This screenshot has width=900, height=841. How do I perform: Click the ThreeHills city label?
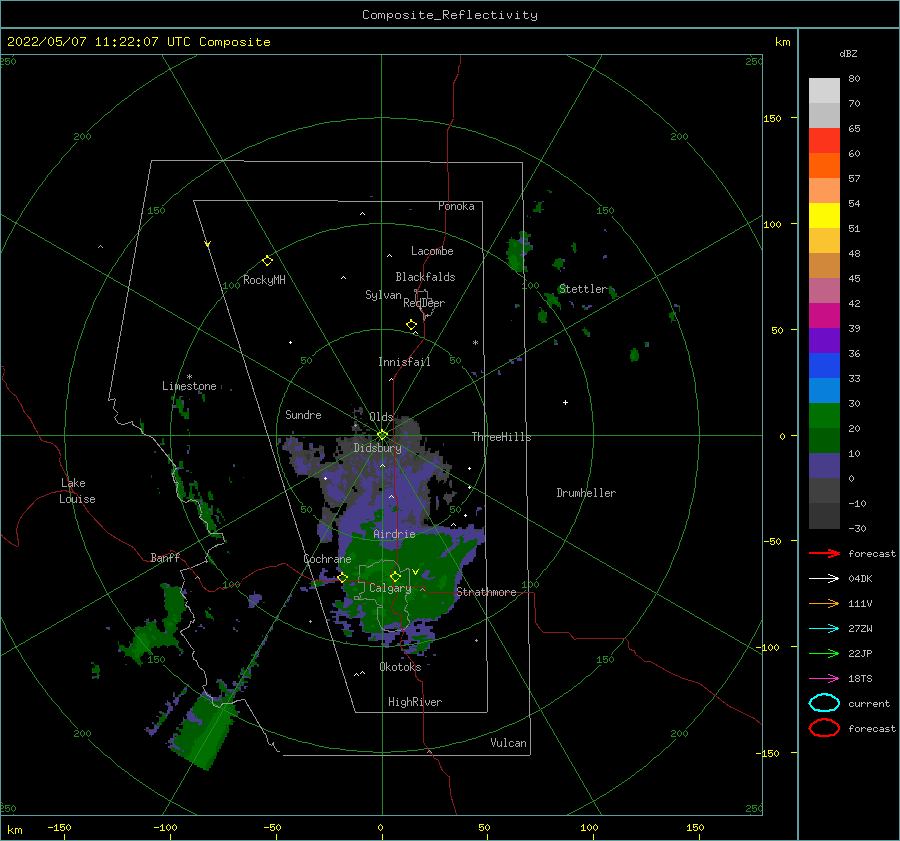(501, 437)
